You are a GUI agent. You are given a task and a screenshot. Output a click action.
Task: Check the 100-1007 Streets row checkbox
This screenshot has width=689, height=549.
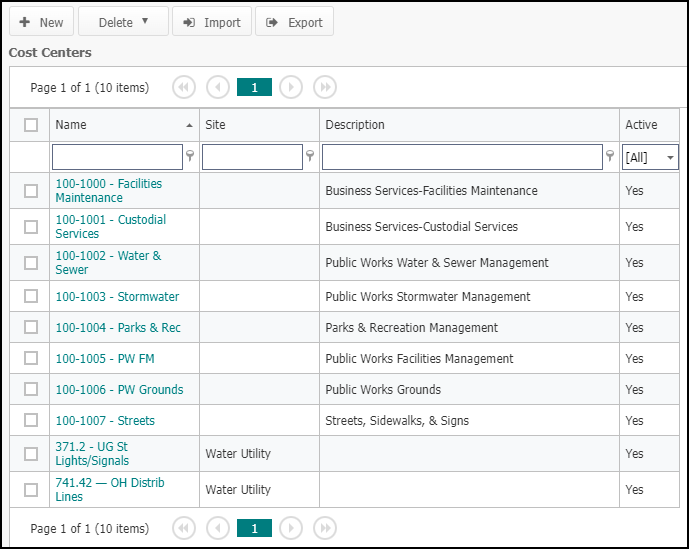[31, 420]
